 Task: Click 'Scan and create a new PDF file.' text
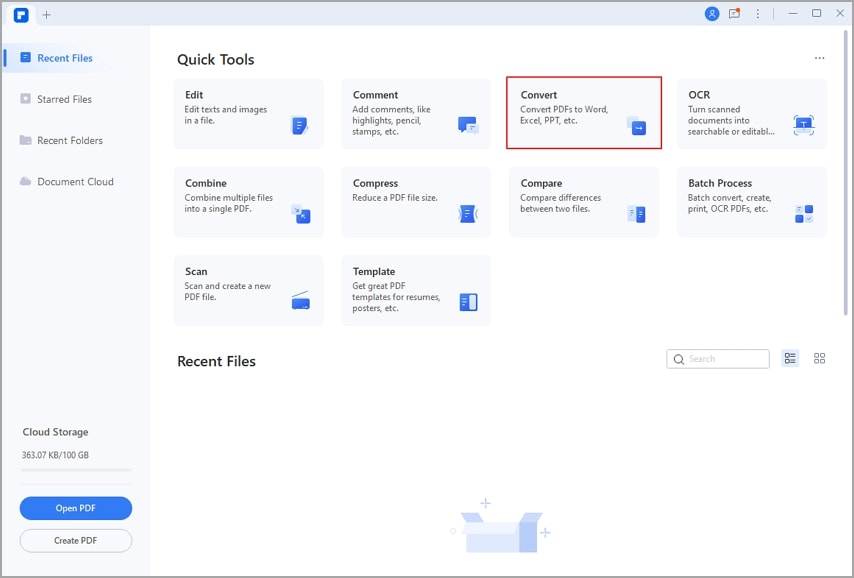click(x=227, y=291)
